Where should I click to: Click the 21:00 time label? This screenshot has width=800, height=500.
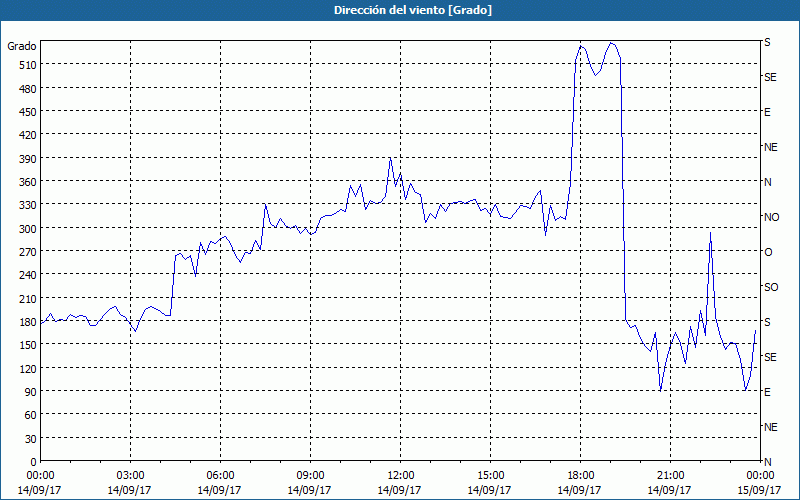click(x=669, y=476)
